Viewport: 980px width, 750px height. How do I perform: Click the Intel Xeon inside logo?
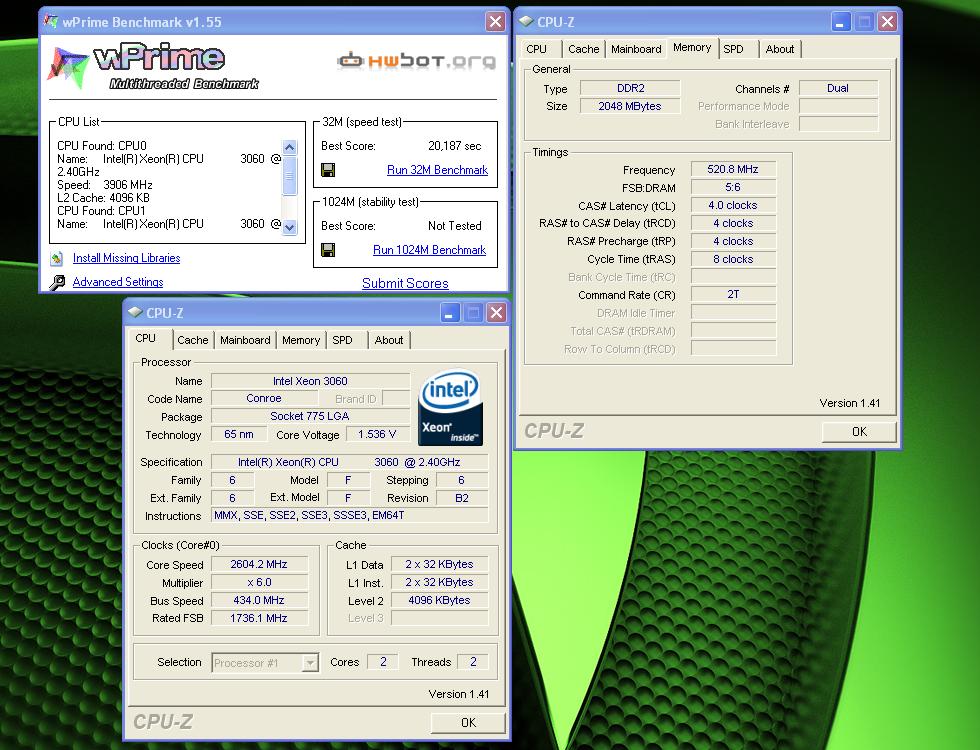pyautogui.click(x=450, y=408)
